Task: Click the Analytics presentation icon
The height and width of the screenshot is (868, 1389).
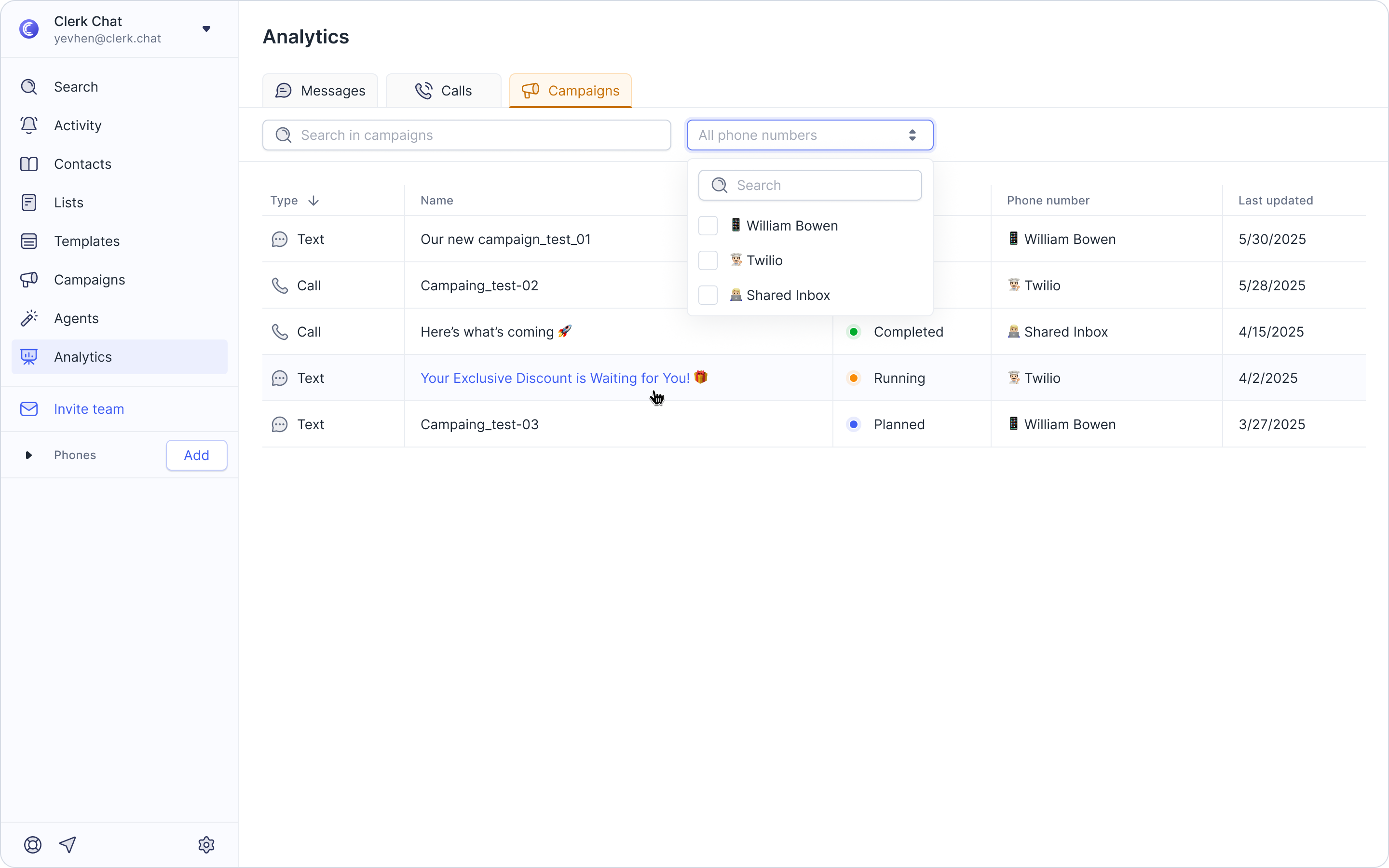Action: click(29, 357)
